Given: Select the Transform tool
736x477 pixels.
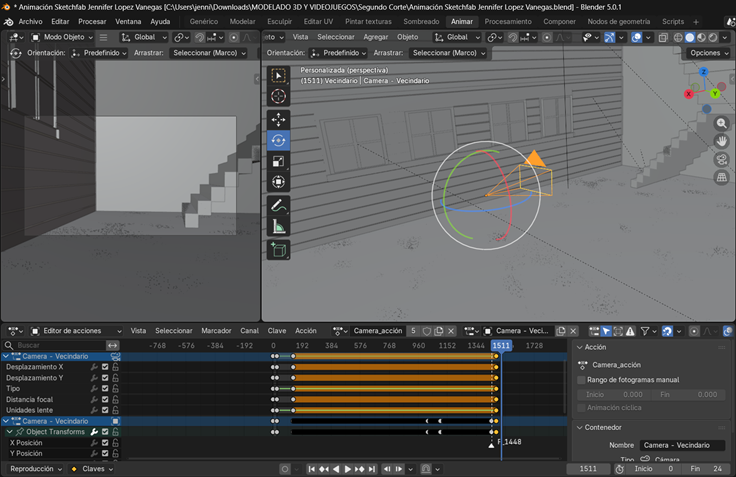Looking at the screenshot, I should click(278, 182).
